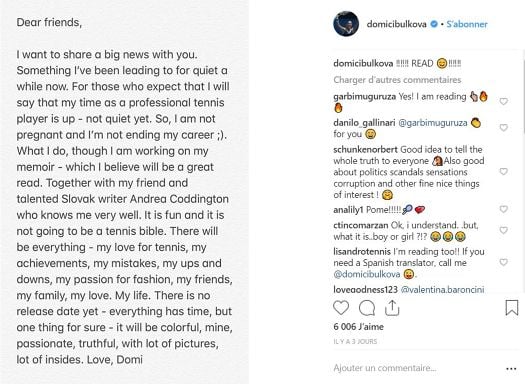Open domicibulkova profile picture
Image resolution: width=525 pixels, height=384 pixels.
(x=346, y=24)
